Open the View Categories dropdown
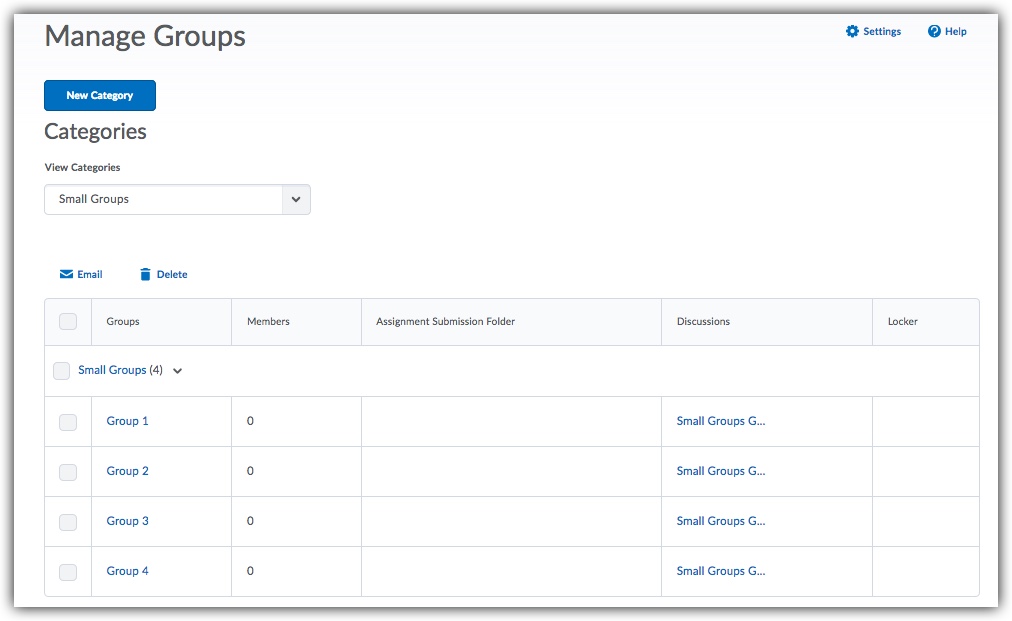 177,199
